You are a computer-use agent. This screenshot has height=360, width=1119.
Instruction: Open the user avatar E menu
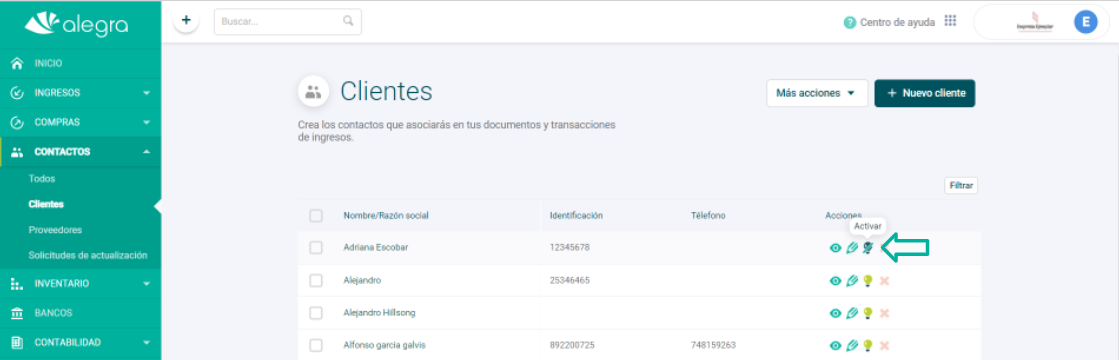1085,23
